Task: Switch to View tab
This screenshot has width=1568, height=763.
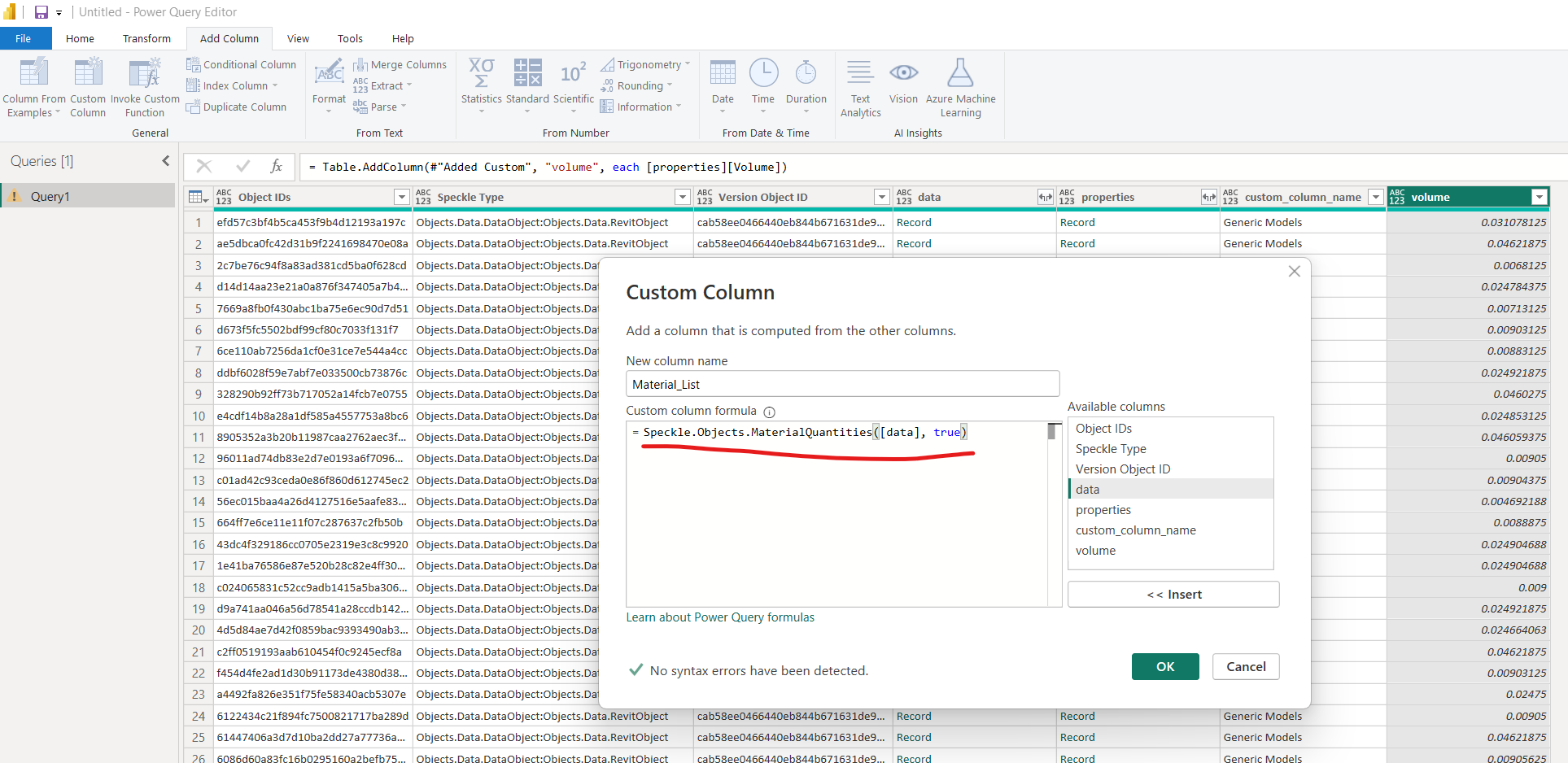Action: 298,38
